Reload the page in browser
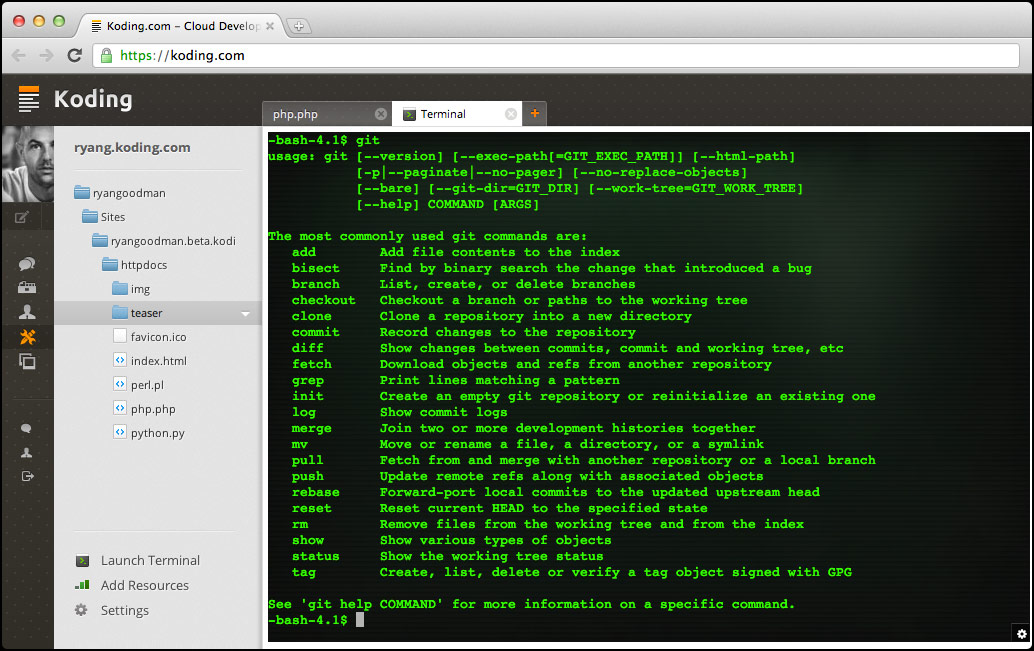1034x651 pixels. (75, 55)
